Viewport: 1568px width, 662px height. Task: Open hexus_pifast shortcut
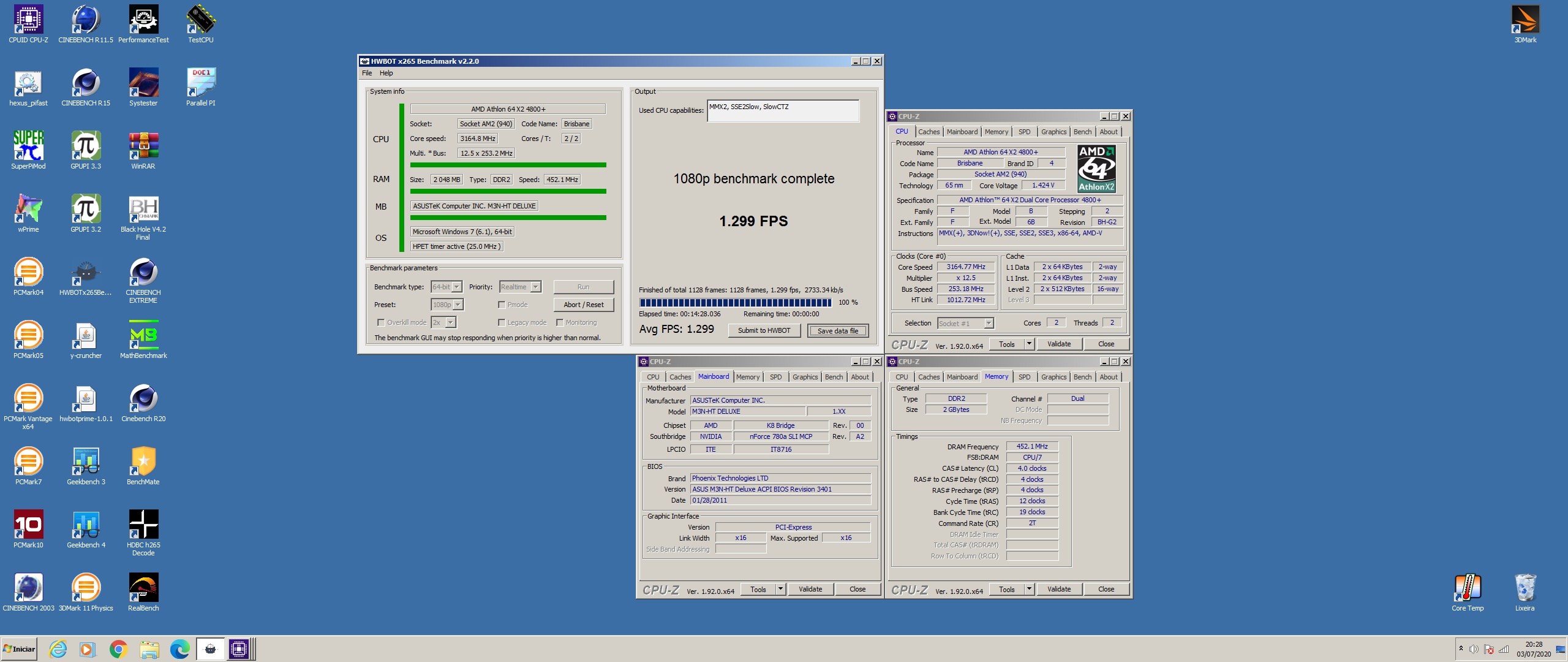[x=28, y=86]
